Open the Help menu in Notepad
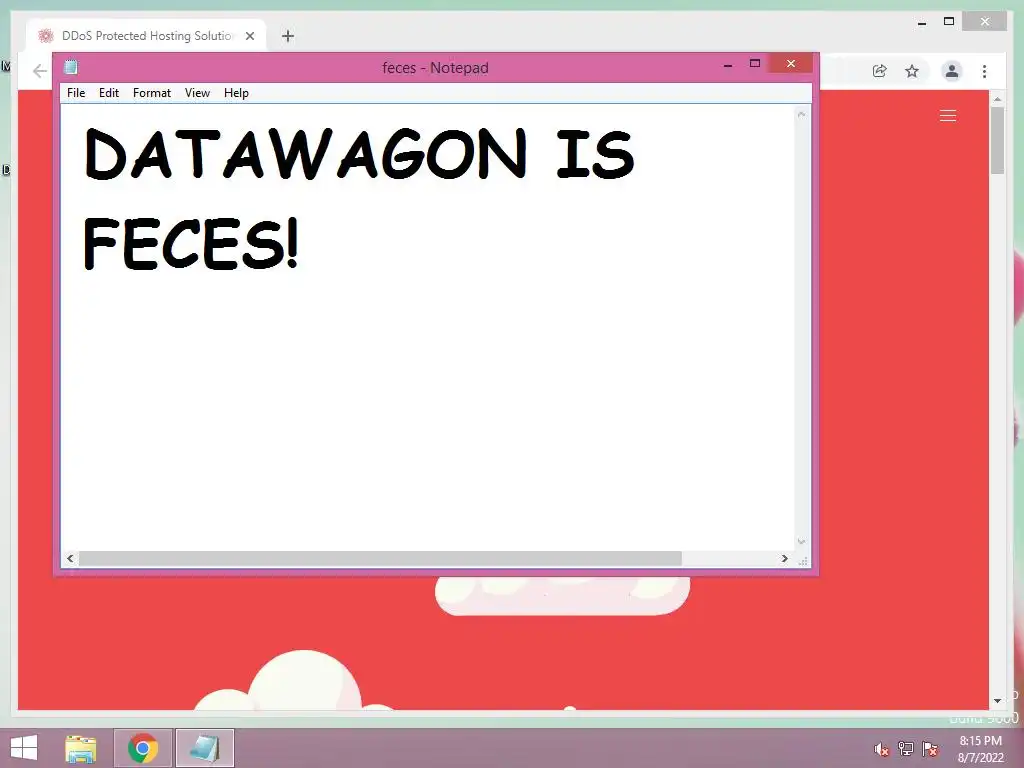The image size is (1024, 768). (236, 93)
